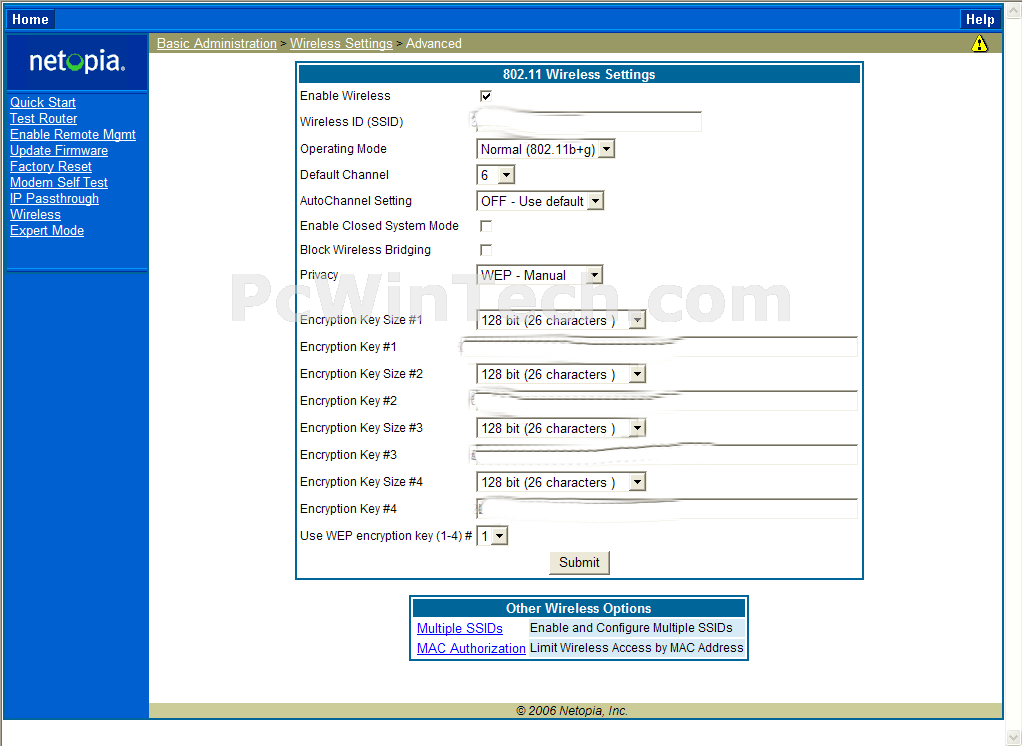The image size is (1022, 746).
Task: Enable Closed System Mode checkbox
Action: coord(486,226)
